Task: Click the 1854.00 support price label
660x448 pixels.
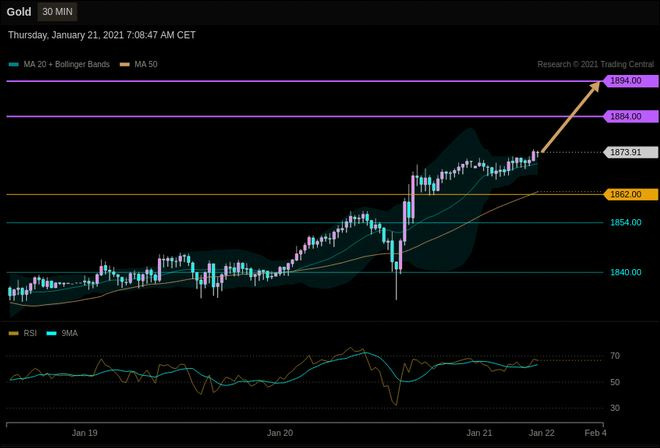Action: point(626,222)
